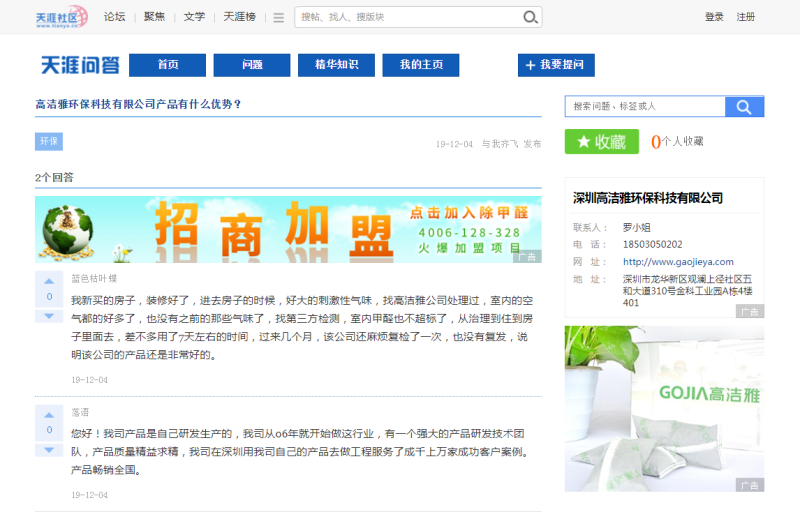Click the 0个人收藏 count

tap(677, 141)
